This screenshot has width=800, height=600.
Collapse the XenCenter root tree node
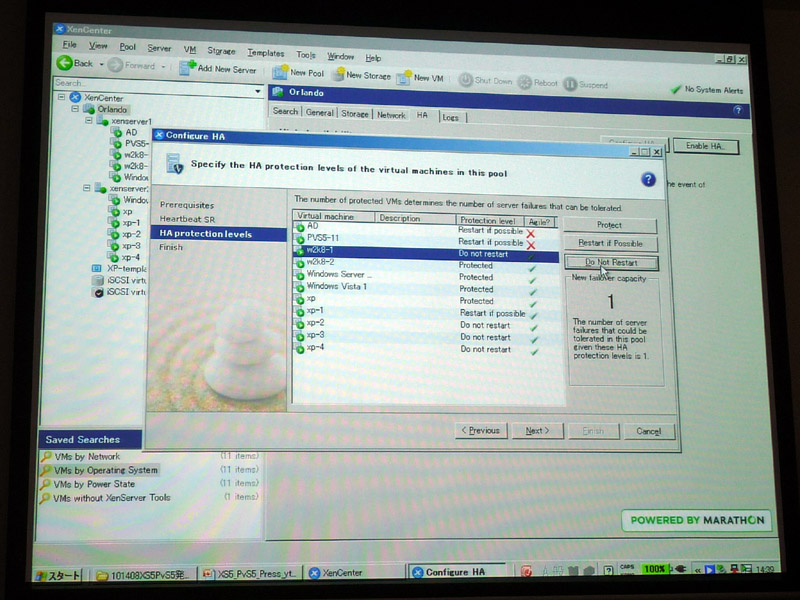62,96
